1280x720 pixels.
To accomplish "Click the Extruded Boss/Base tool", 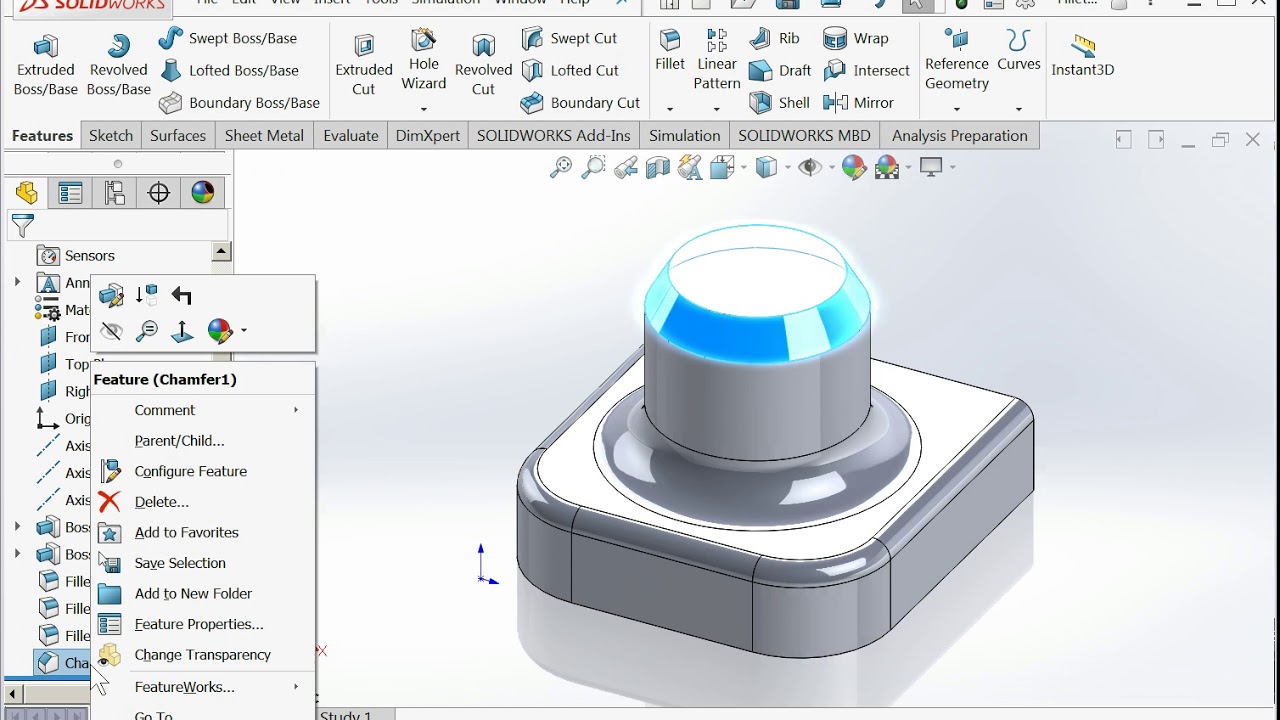I will [46, 66].
